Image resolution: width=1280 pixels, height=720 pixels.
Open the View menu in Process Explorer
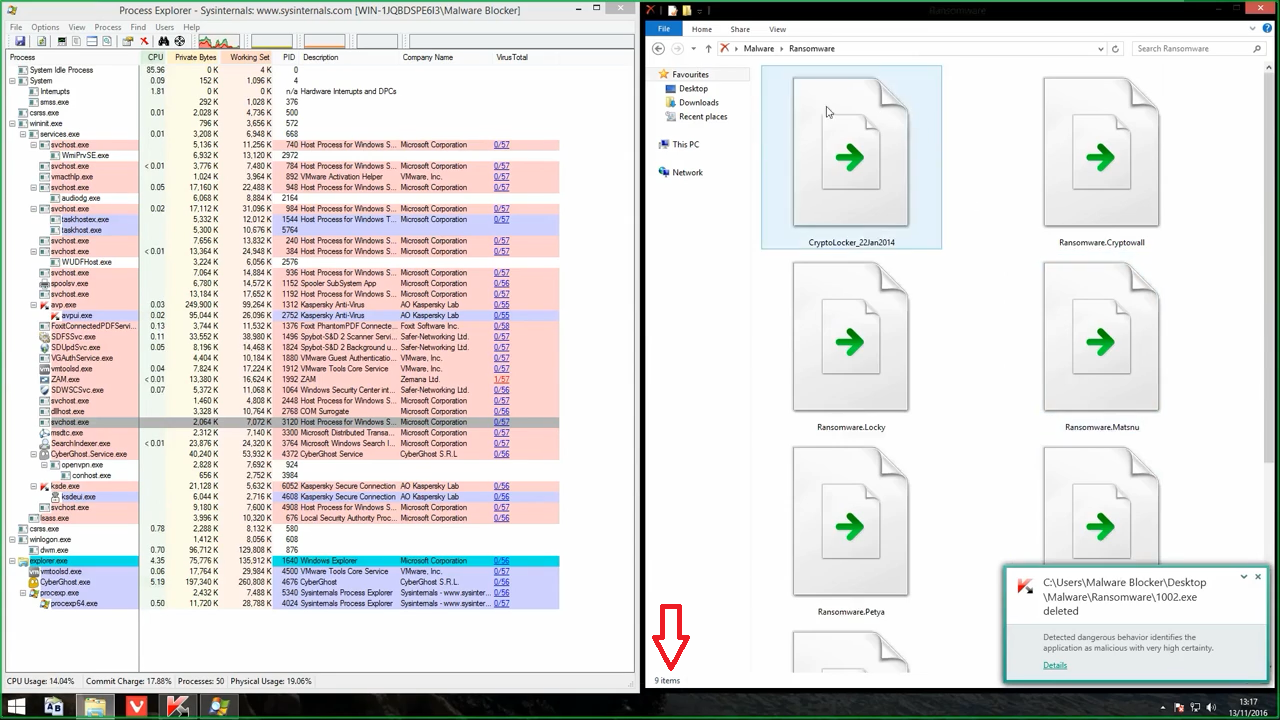tap(78, 28)
